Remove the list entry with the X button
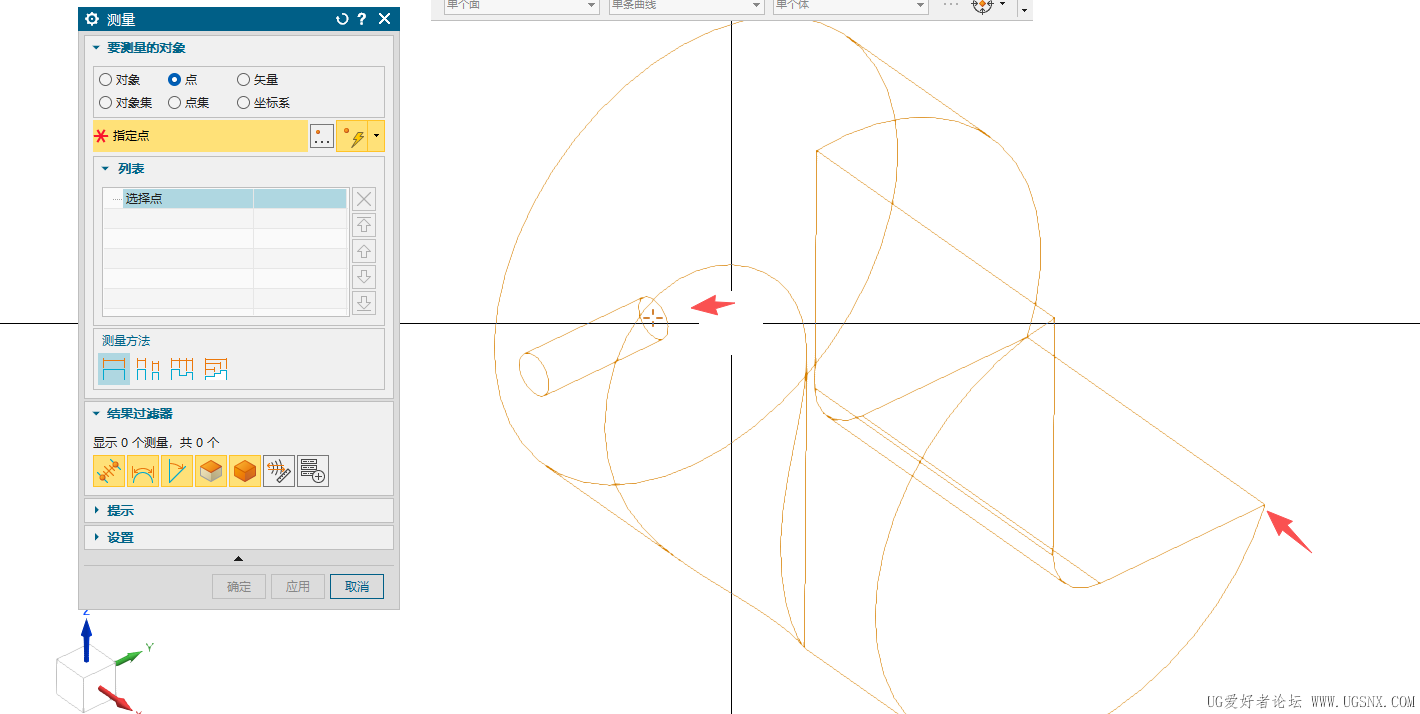The image size is (1420, 714). pos(365,199)
